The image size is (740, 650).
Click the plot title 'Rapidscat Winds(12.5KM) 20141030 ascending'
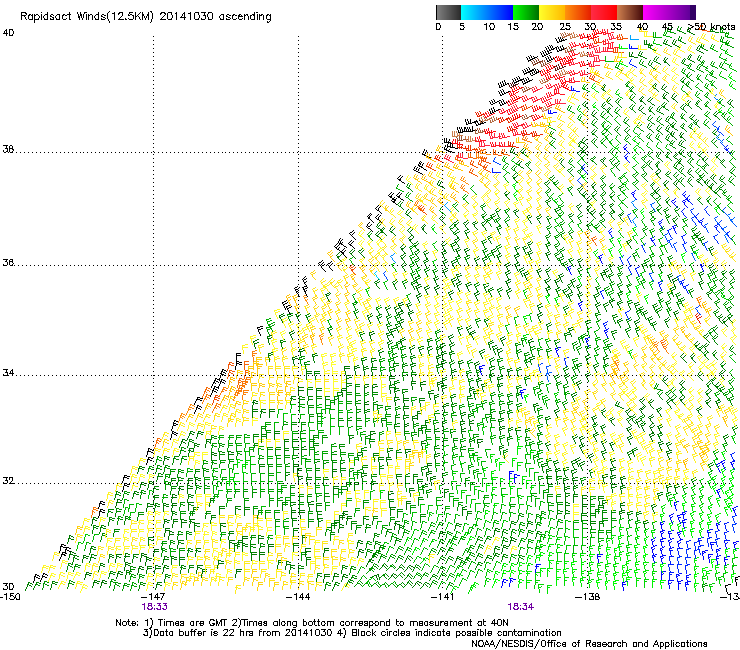pyautogui.click(x=146, y=17)
